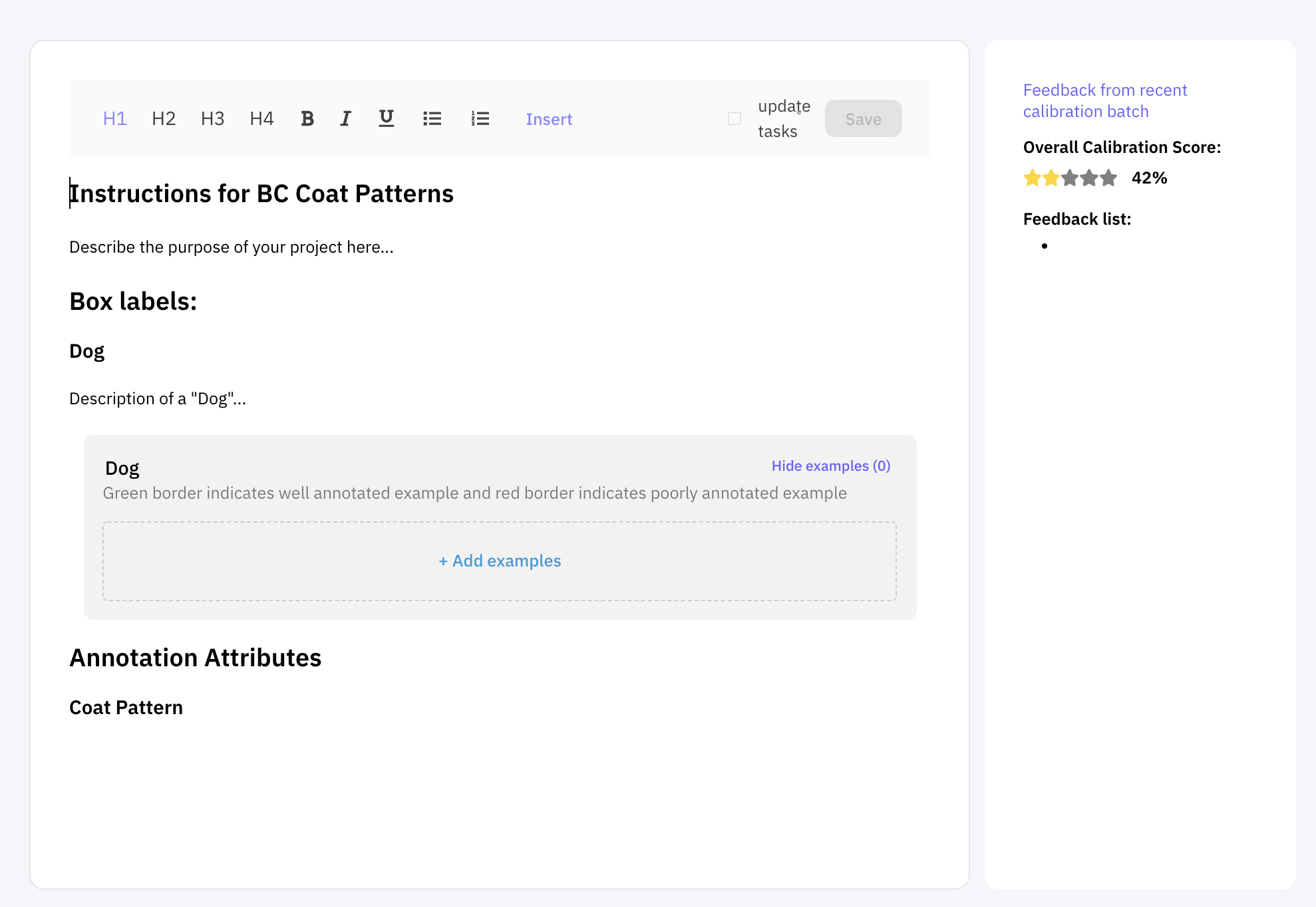Image resolution: width=1316 pixels, height=907 pixels.
Task: Insert a numbered list
Action: pyautogui.click(x=480, y=118)
